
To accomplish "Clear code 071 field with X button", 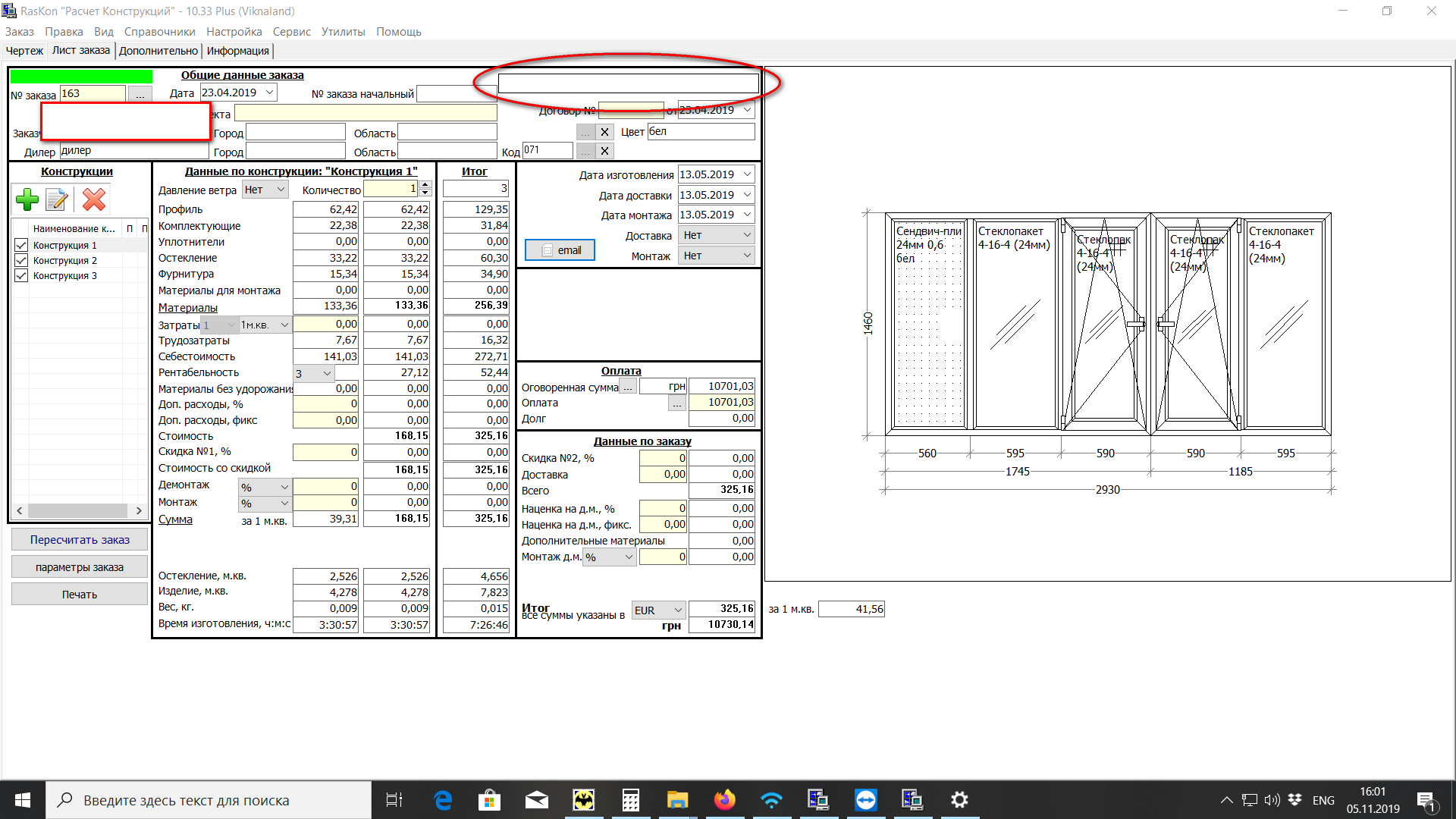I will click(604, 151).
